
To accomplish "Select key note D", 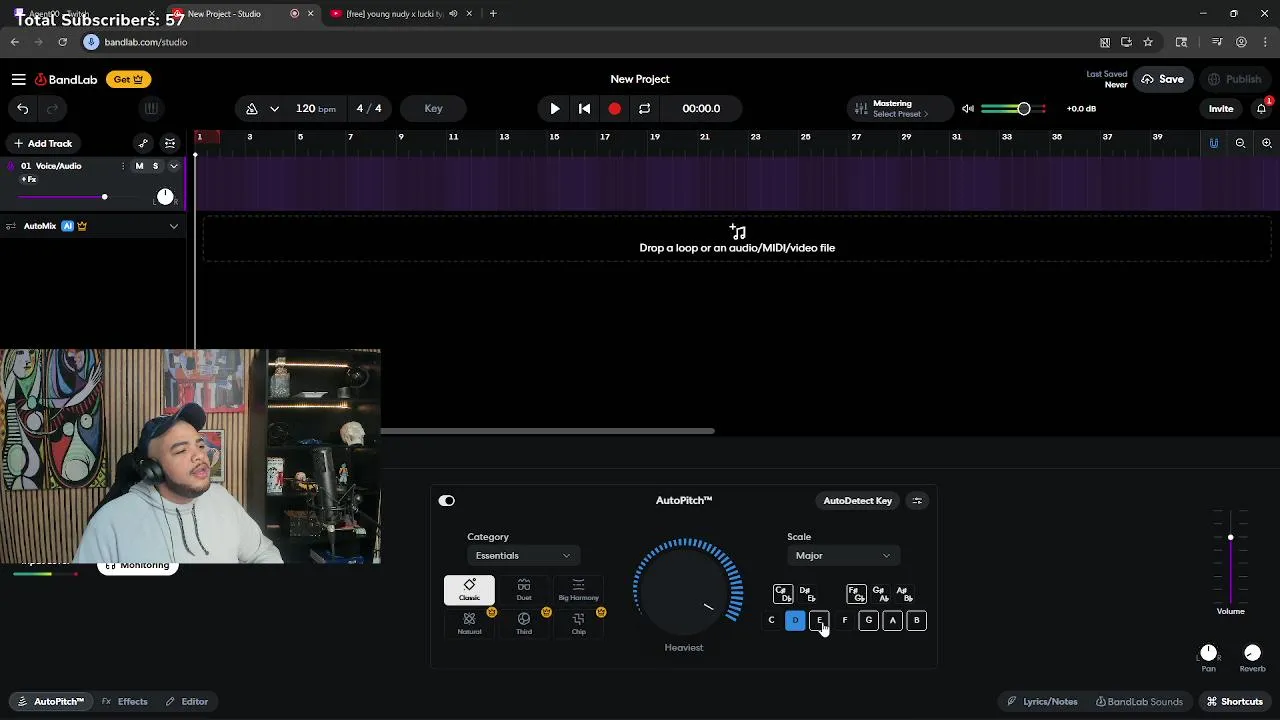I will pyautogui.click(x=795, y=620).
